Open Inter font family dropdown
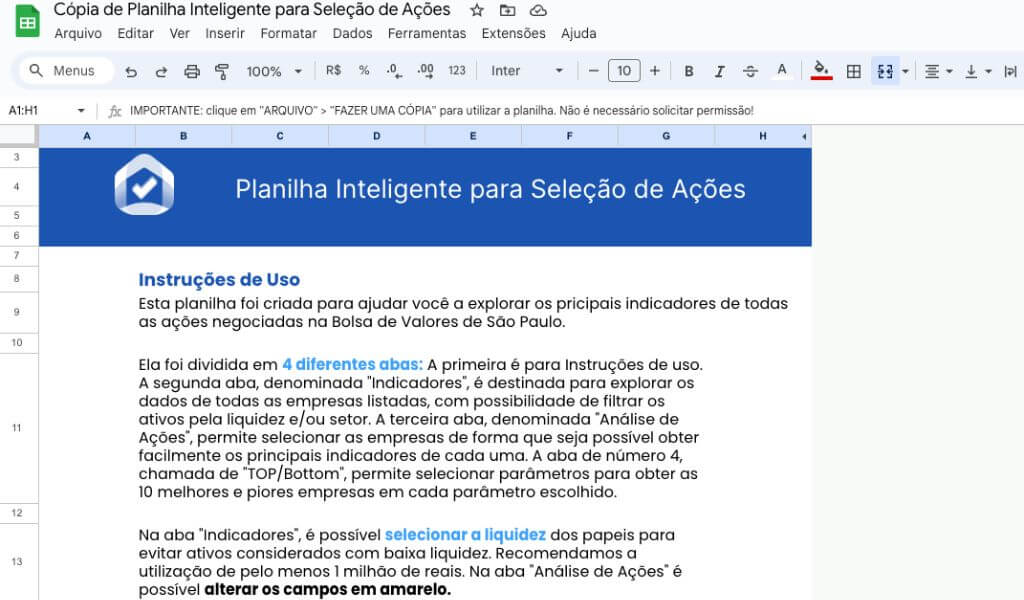1024x600 pixels. (x=526, y=71)
